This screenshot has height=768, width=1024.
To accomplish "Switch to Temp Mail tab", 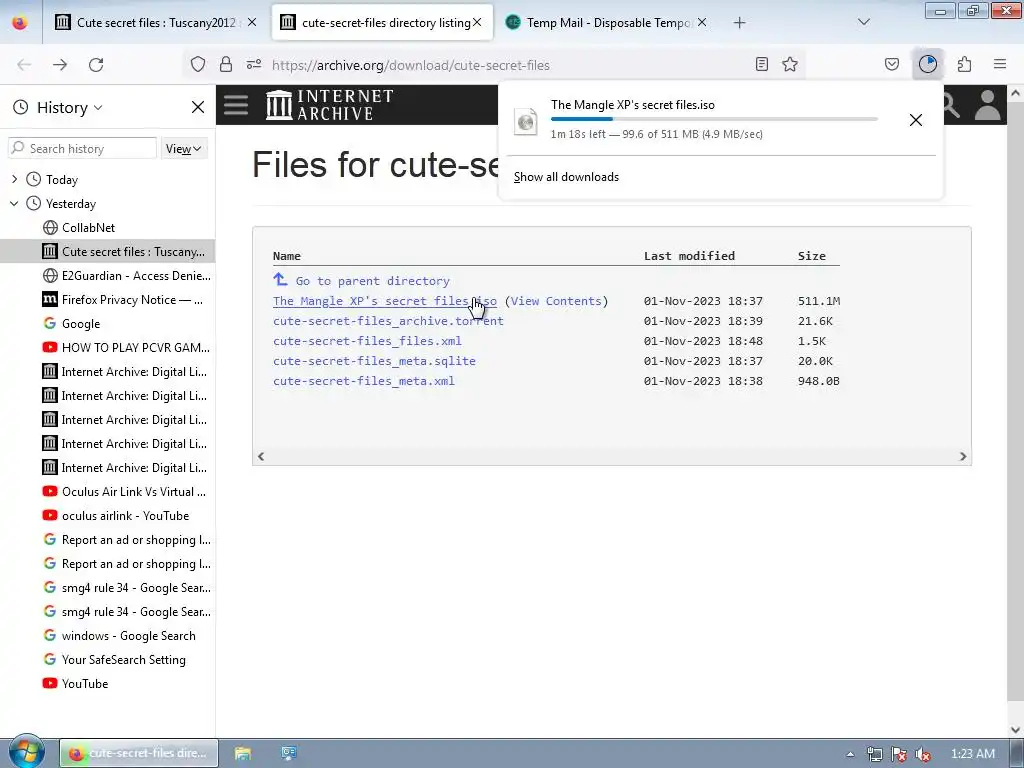I will [x=607, y=23].
